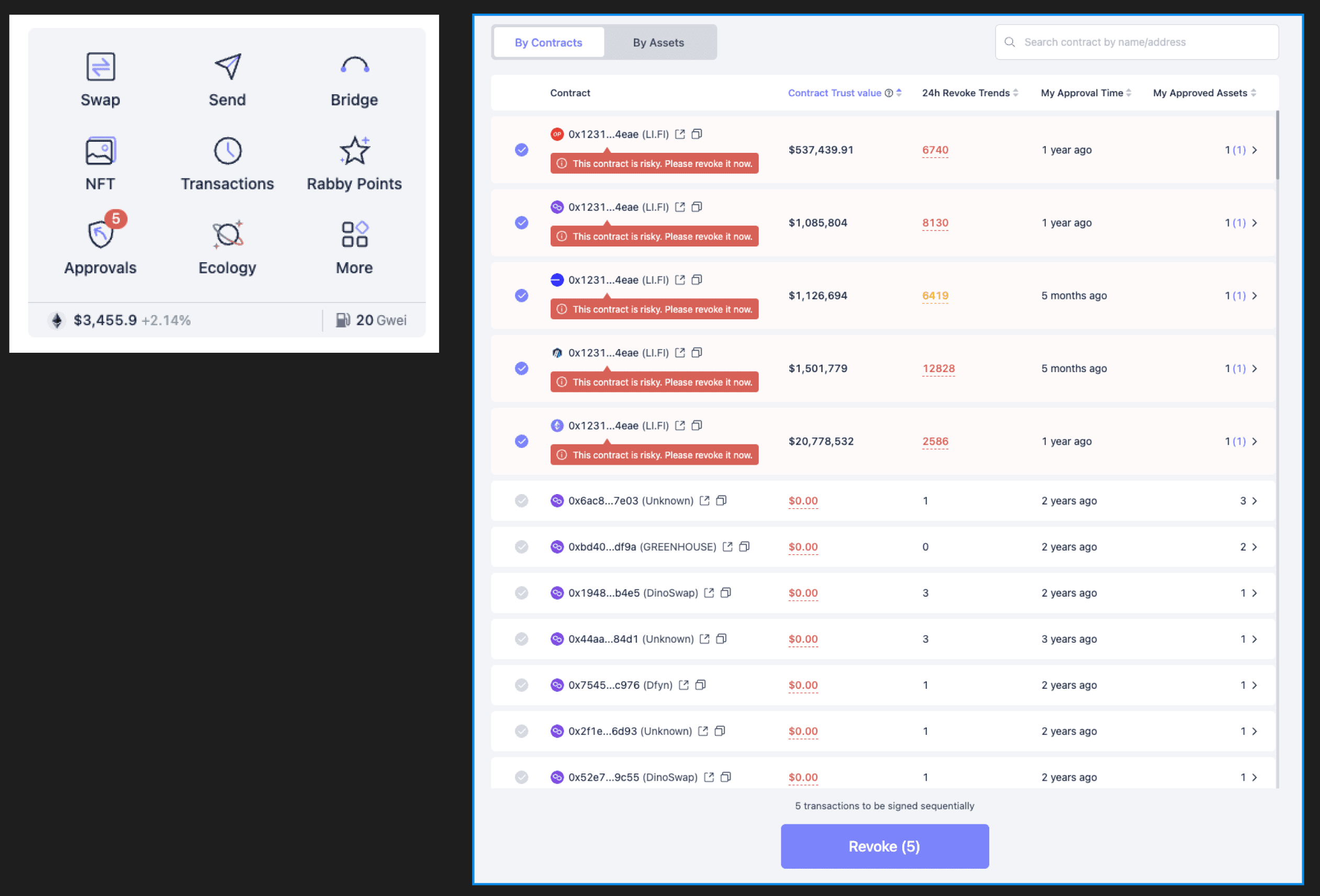Select the Dfyn contract checkbox
Viewport: 1320px width, 896px height.
point(521,685)
